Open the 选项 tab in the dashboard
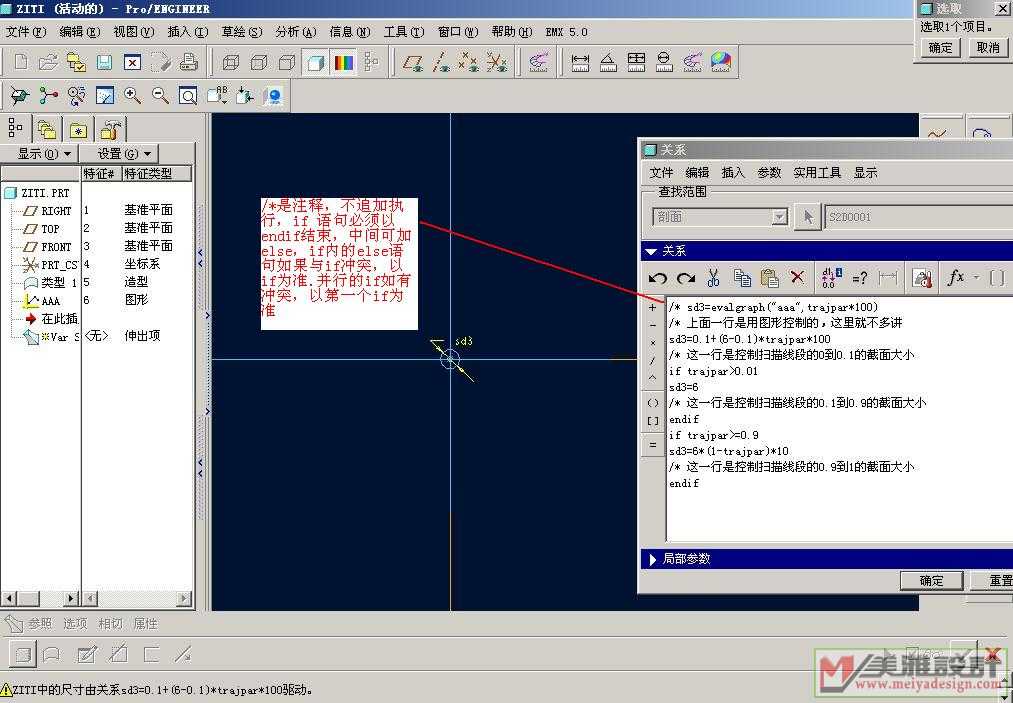1013x703 pixels. pos(75,624)
